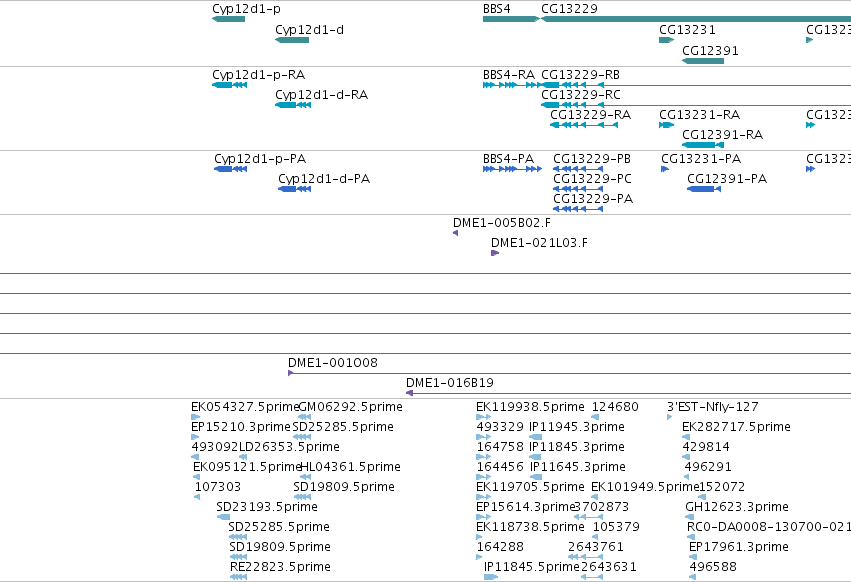
Task: Select EST EK054327.5prime
Action: click(195, 417)
